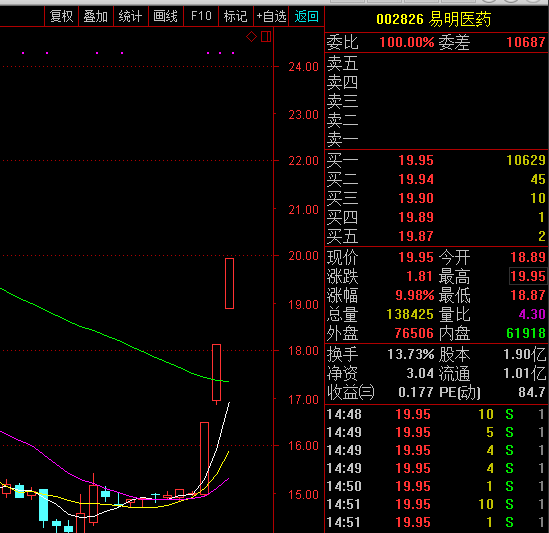Click 量比 value 4.30
The height and width of the screenshot is (533, 549).
click(x=532, y=314)
